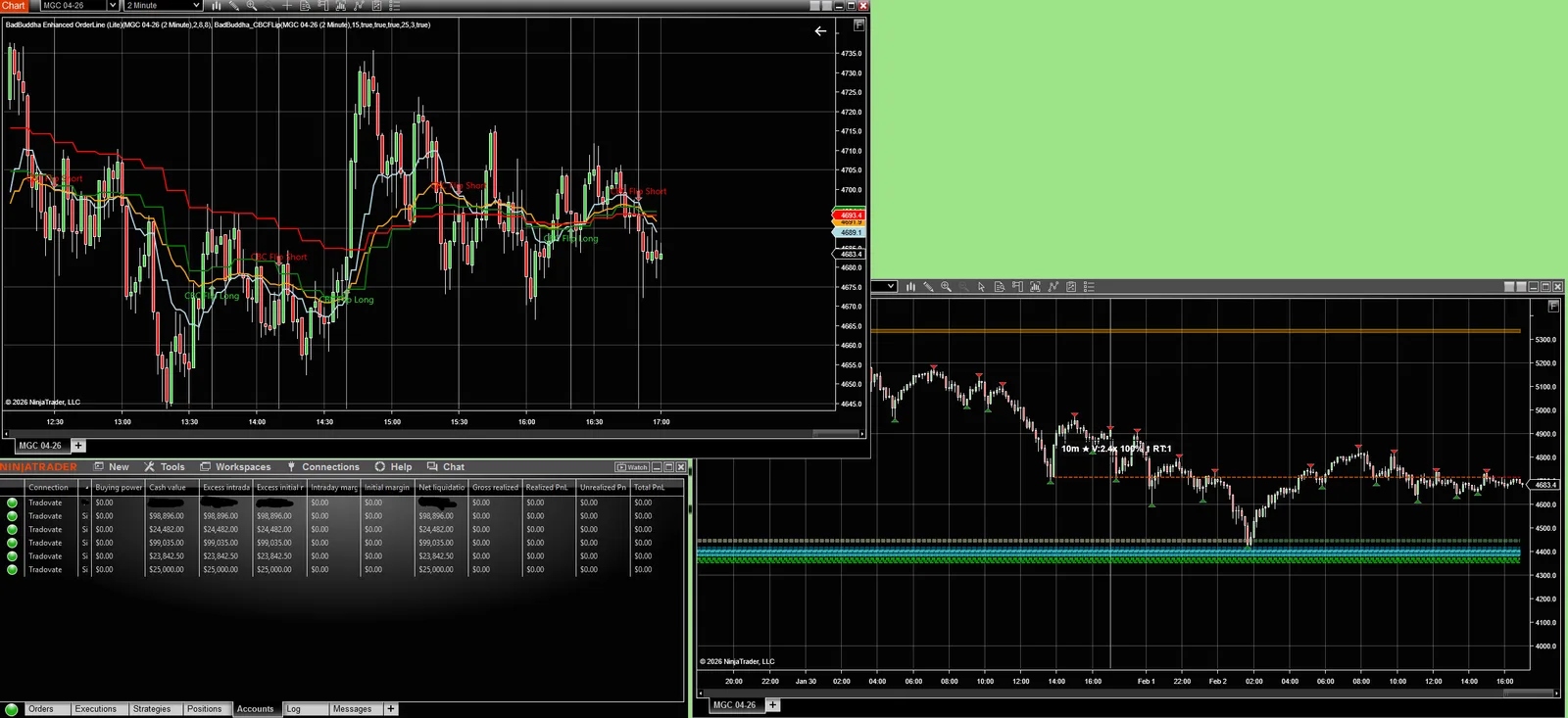The width and height of the screenshot is (1568, 718).
Task: Open Properties icon in right chart toolbar
Action: pyautogui.click(x=1071, y=287)
